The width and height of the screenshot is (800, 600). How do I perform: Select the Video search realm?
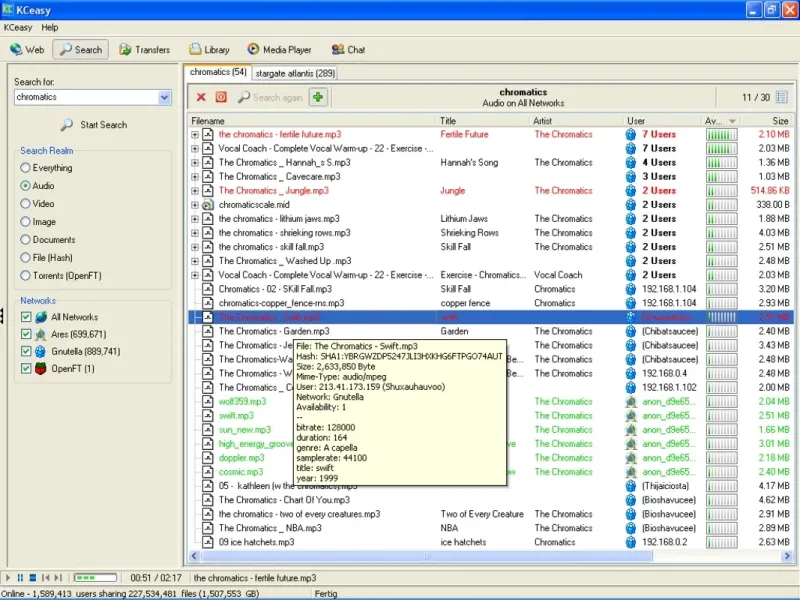pos(25,204)
